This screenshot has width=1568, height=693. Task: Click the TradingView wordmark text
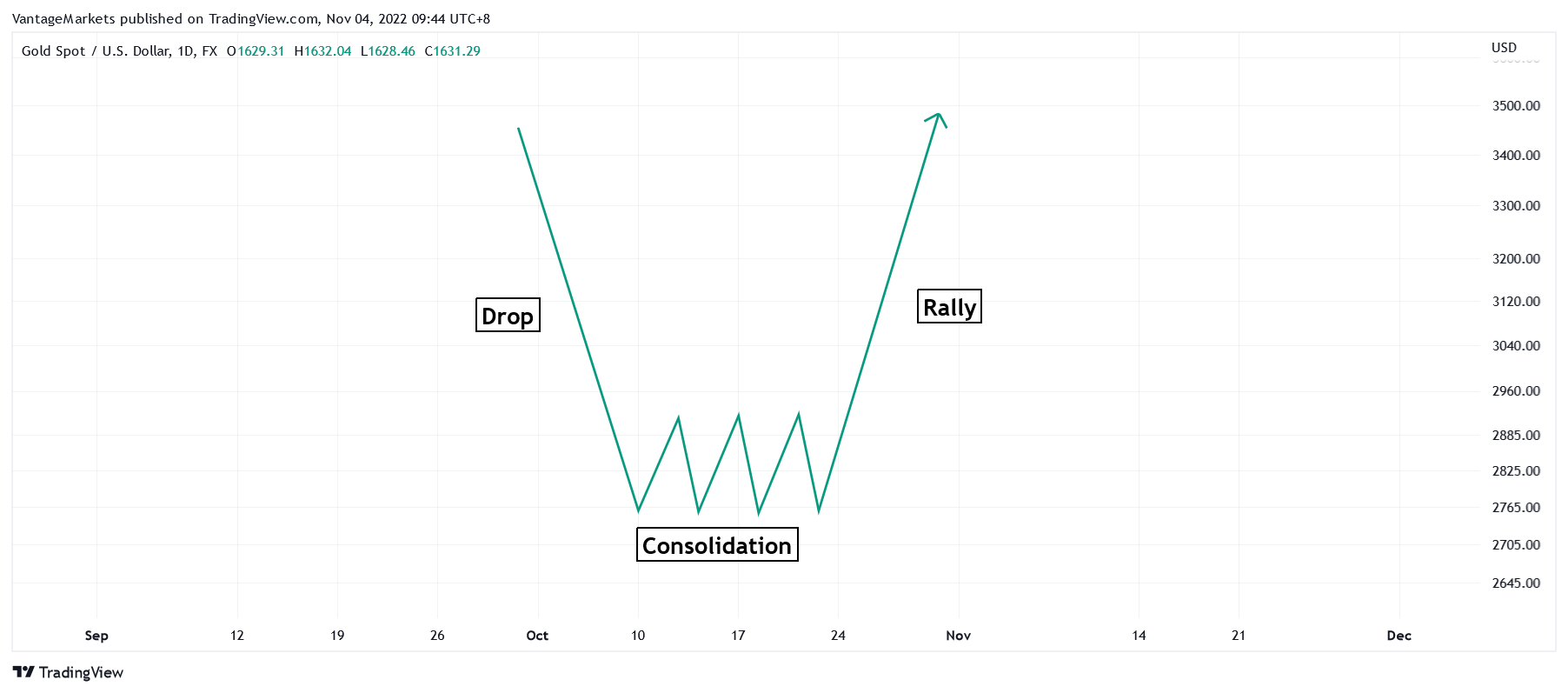[81, 672]
